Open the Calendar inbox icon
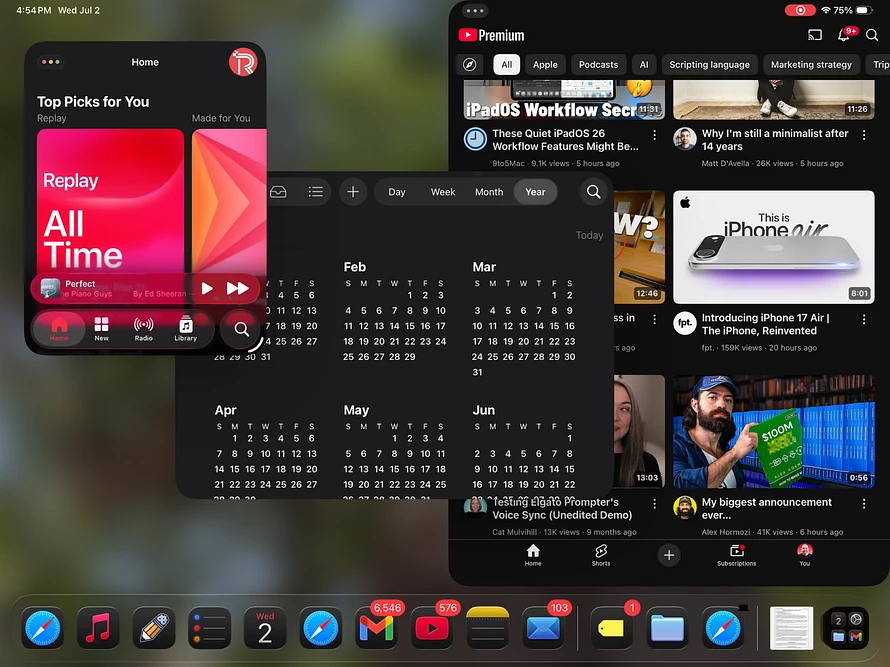Viewport: 890px width, 667px height. [x=278, y=192]
